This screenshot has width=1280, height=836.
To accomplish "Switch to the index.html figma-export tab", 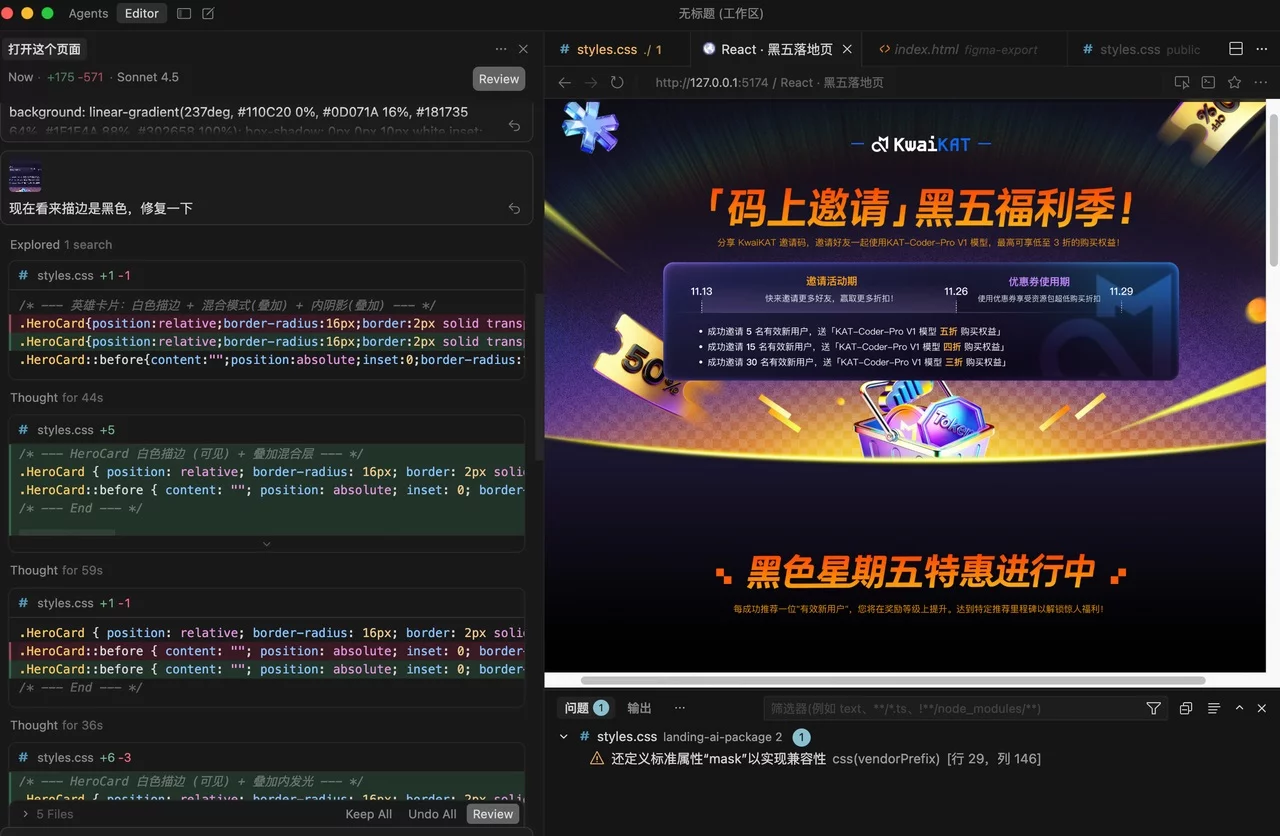I will (960, 48).
